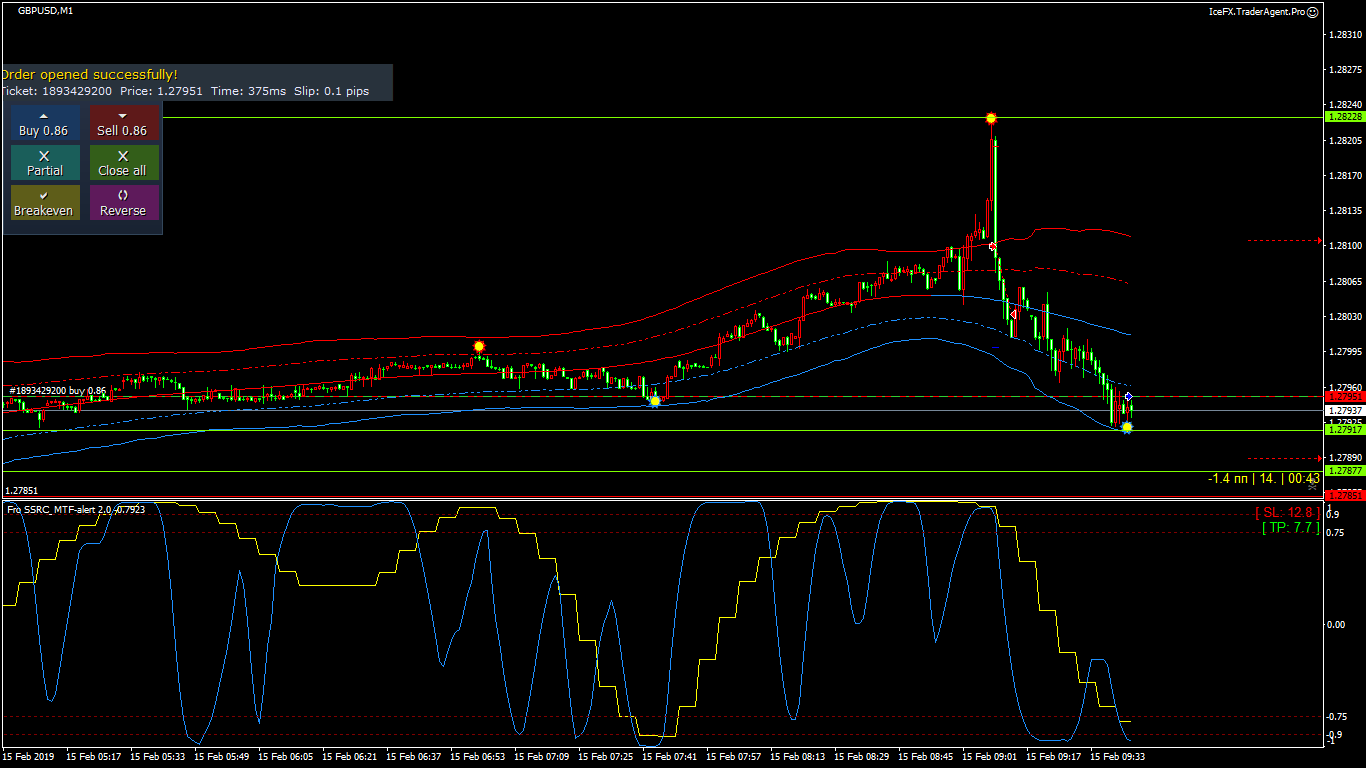1366x768 pixels.
Task: Click the -1.4 | 14. | 00:43 status text
Action: click(1264, 479)
